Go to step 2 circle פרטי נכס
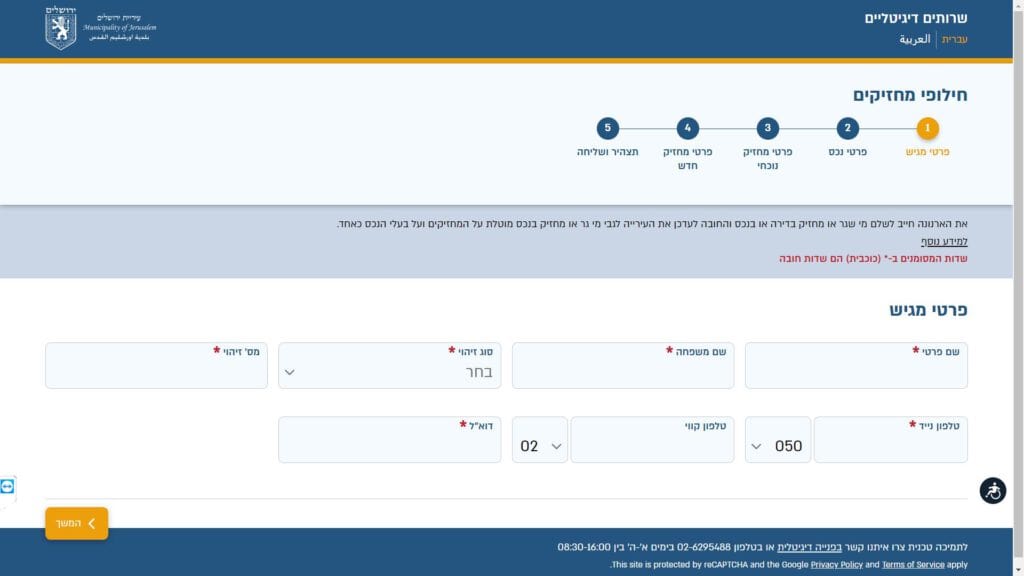 point(847,128)
